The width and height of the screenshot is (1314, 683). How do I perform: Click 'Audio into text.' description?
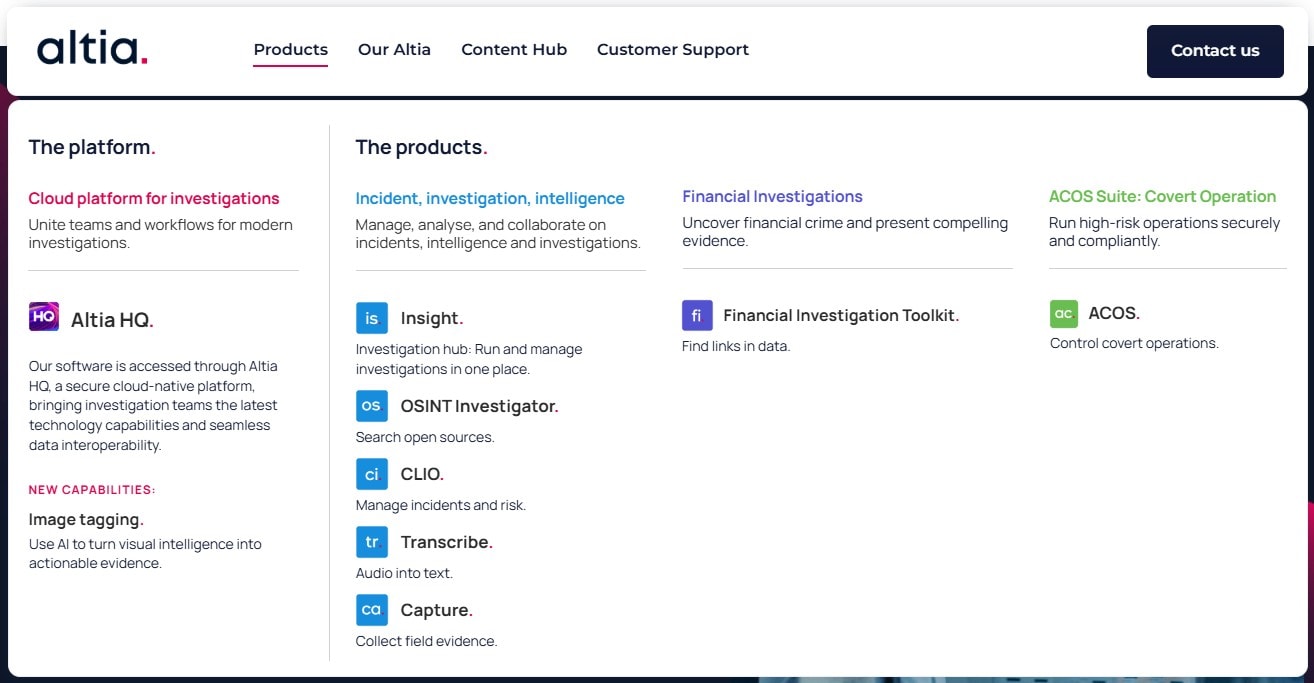pyautogui.click(x=404, y=573)
